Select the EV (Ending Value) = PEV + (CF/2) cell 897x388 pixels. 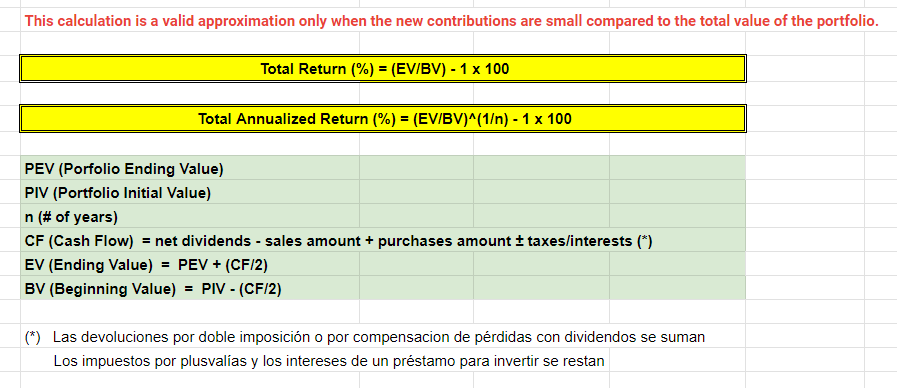tap(190, 265)
